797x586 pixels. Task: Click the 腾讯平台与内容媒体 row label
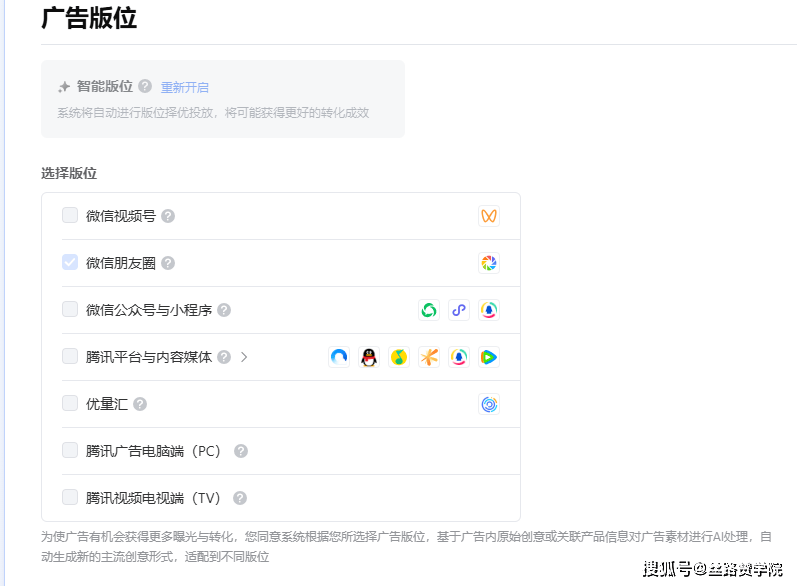coord(149,357)
